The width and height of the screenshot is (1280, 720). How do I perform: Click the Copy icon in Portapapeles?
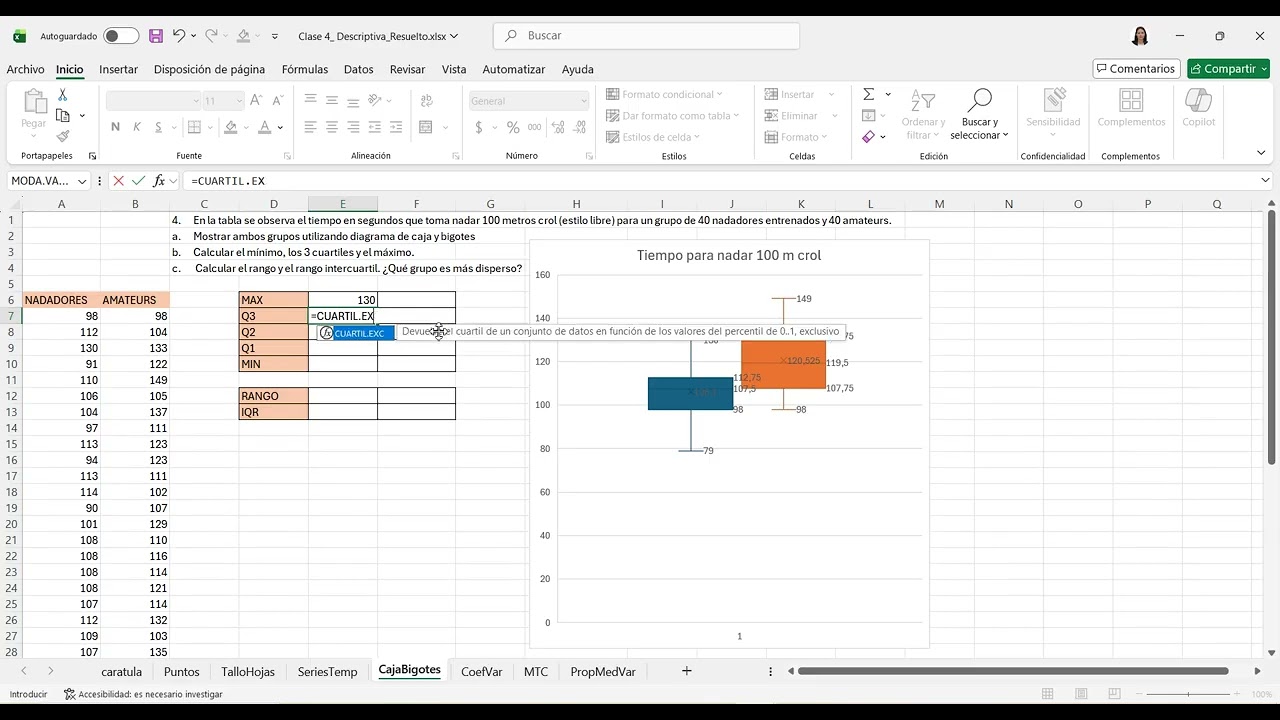62,116
